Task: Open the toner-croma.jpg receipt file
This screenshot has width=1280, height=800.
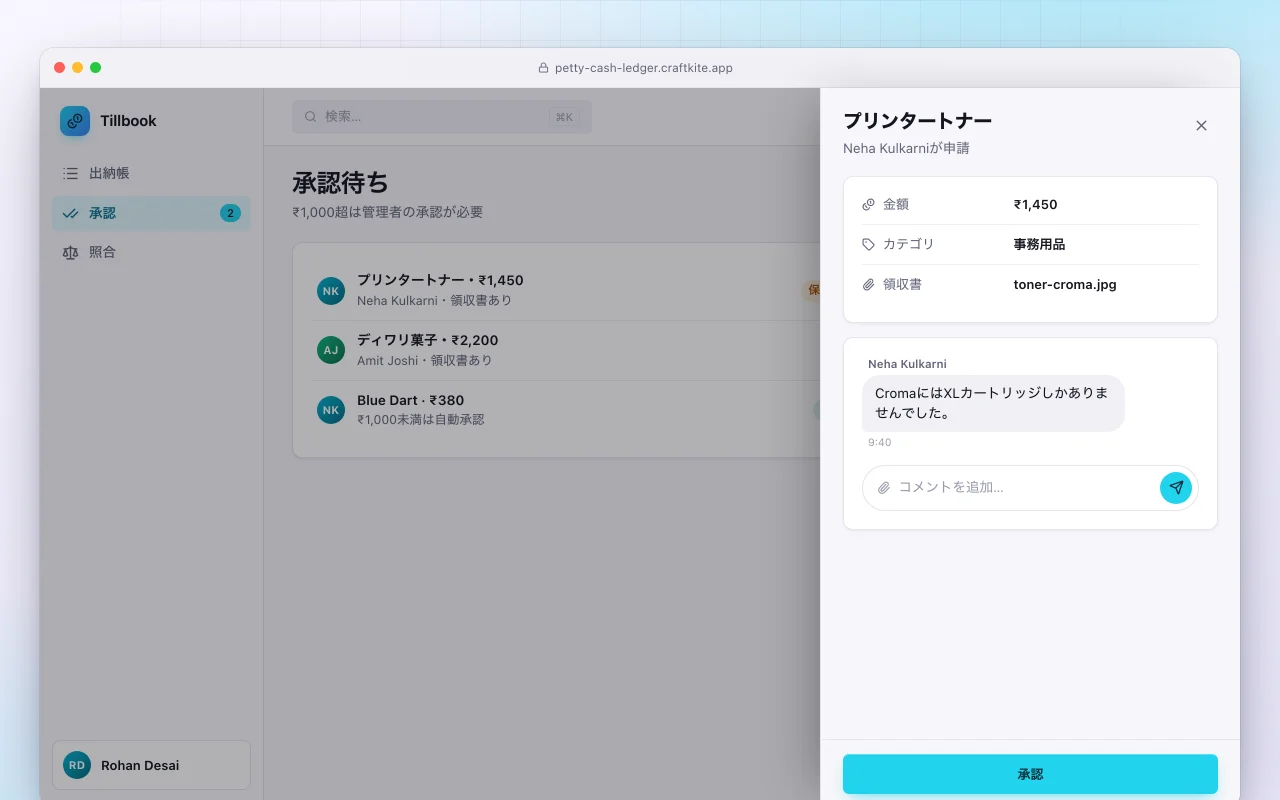Action: (1065, 285)
